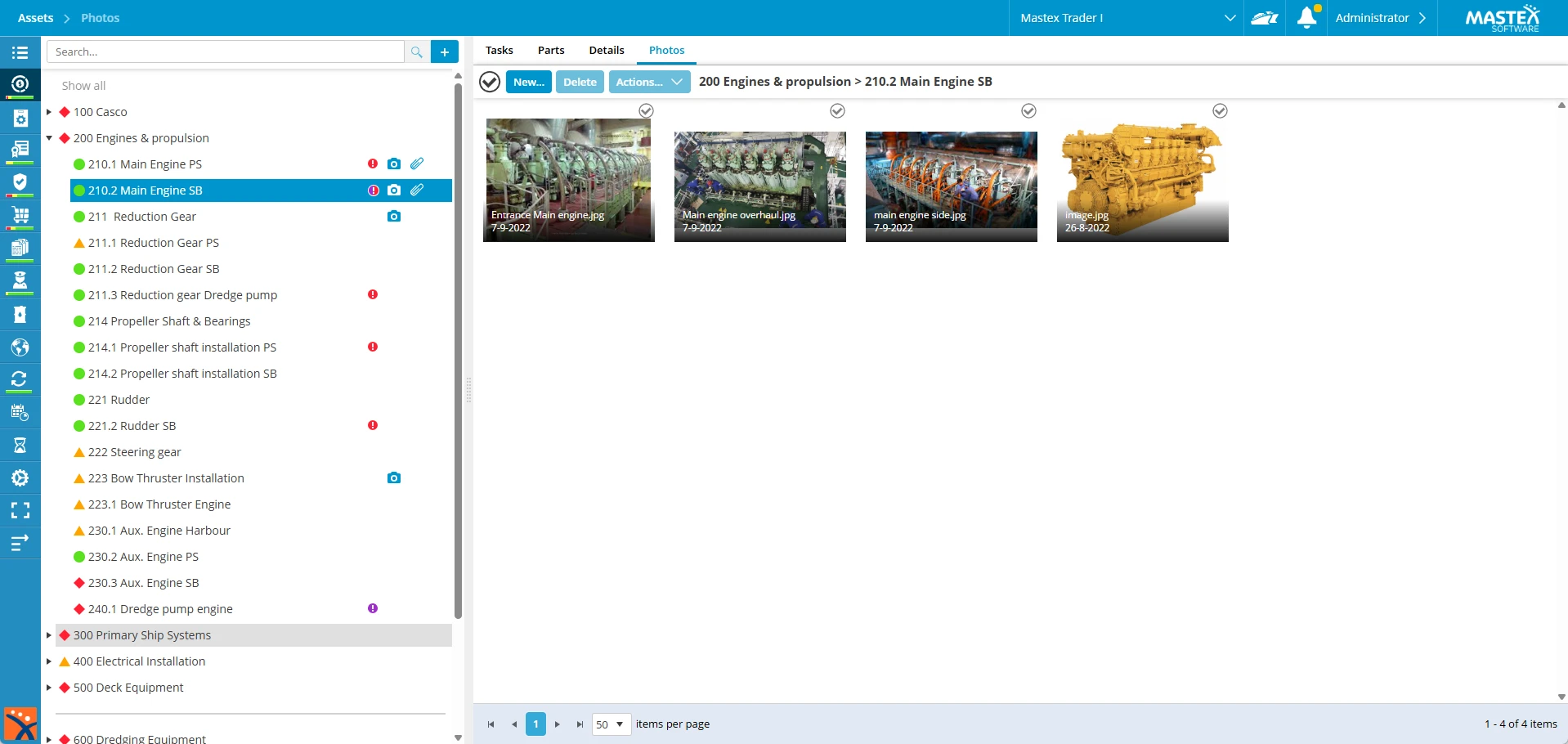Click the Show all link
The width and height of the screenshot is (1568, 744).
[83, 86]
